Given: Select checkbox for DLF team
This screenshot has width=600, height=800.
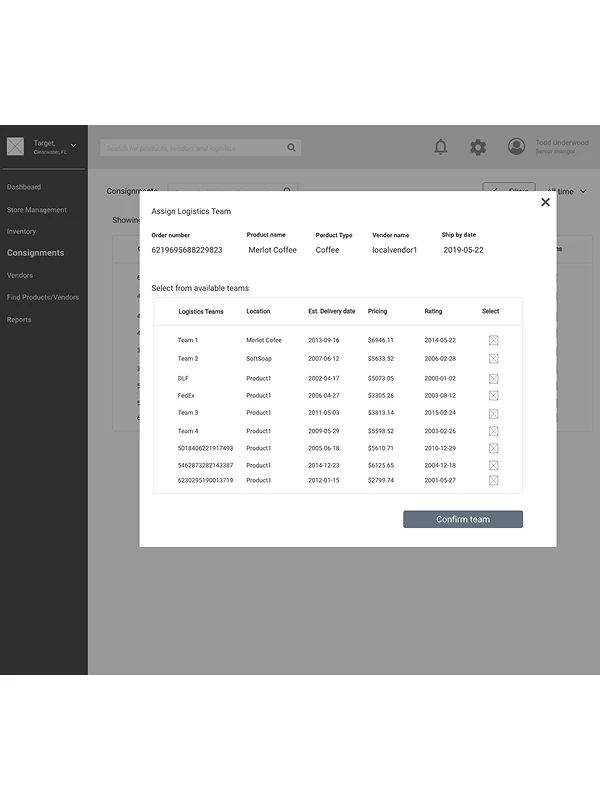Looking at the screenshot, I should click(x=493, y=379).
